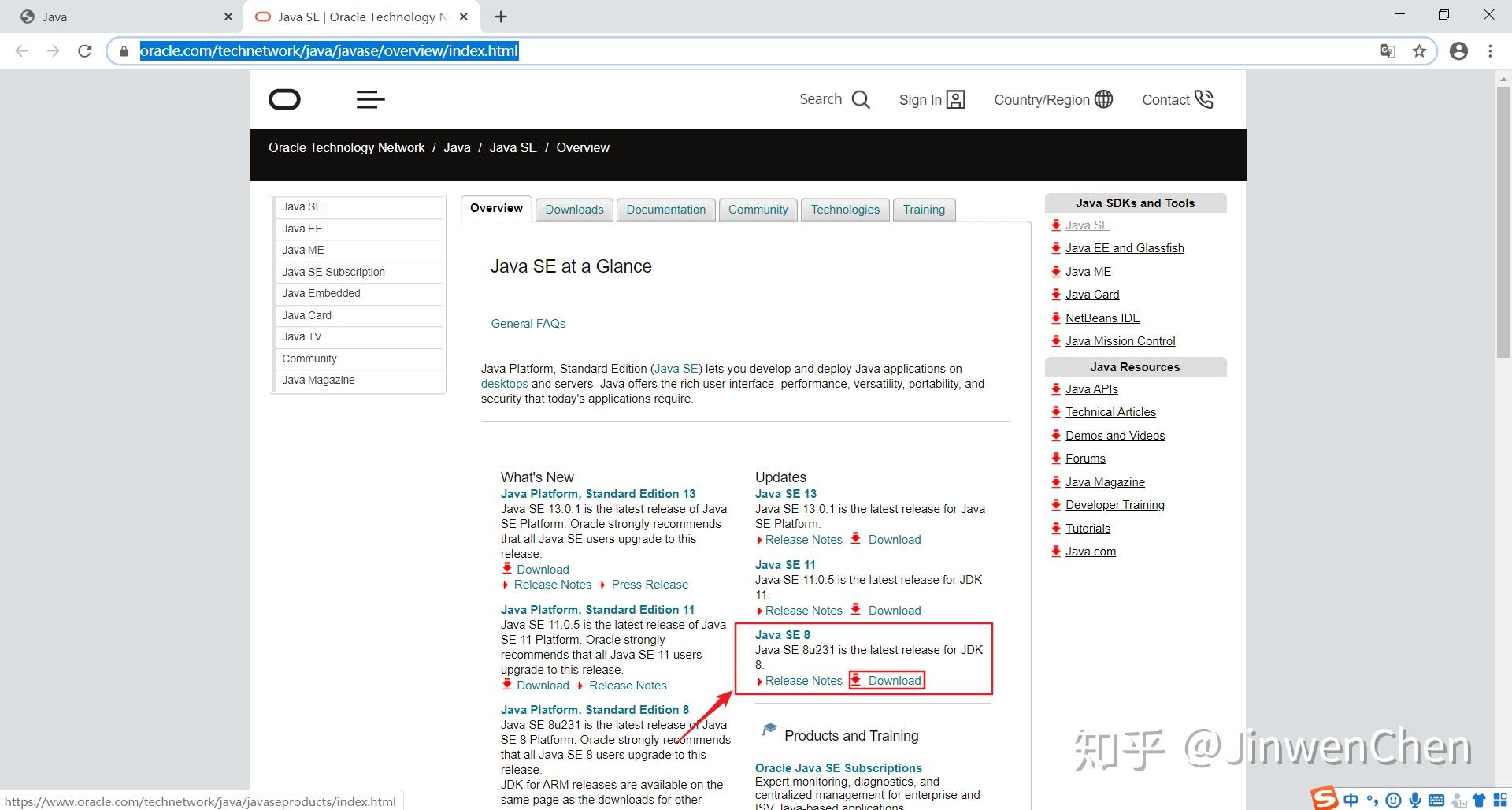Image resolution: width=1512 pixels, height=810 pixels.
Task: Open the hamburger navigation menu
Action: [370, 99]
